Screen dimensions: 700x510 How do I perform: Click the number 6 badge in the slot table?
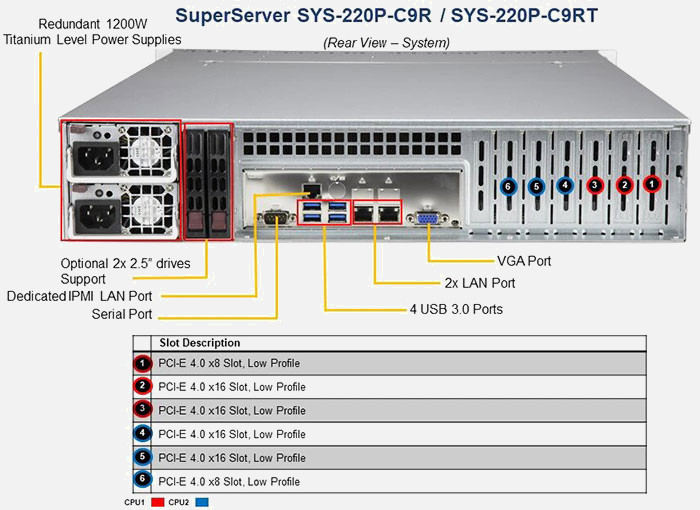(x=142, y=479)
